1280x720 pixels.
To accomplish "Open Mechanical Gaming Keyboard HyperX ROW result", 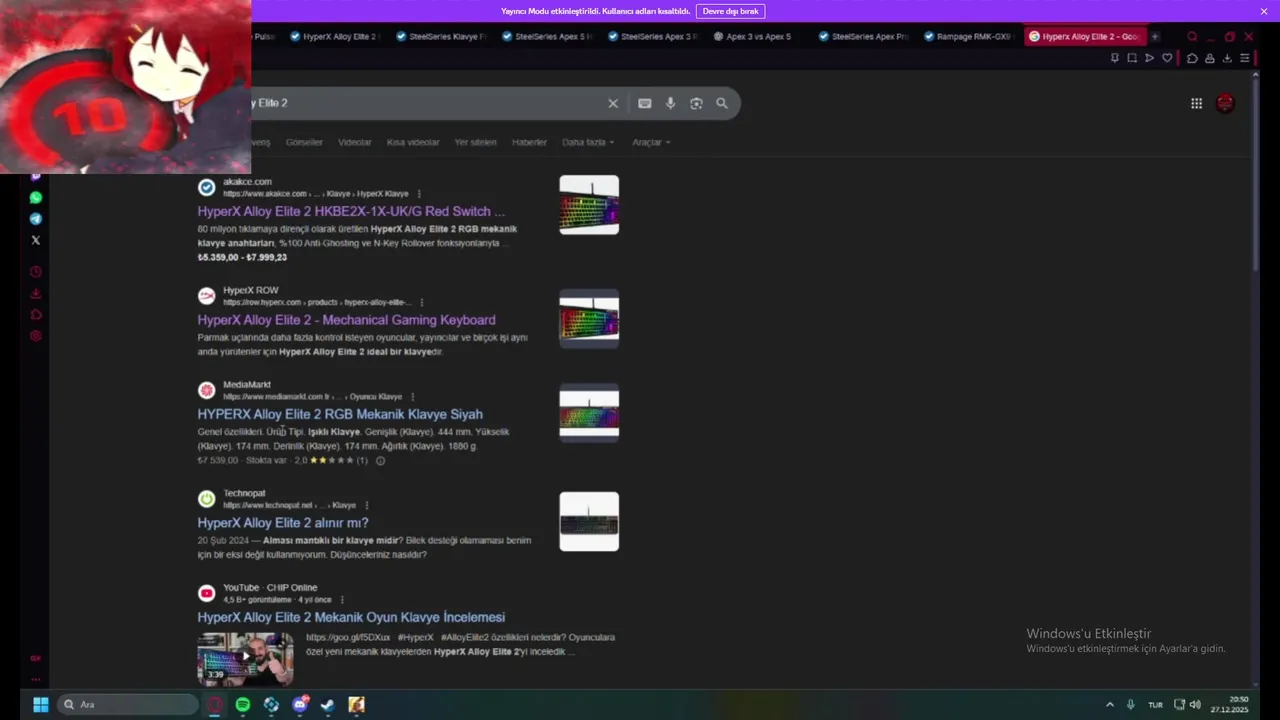I will pos(346,320).
